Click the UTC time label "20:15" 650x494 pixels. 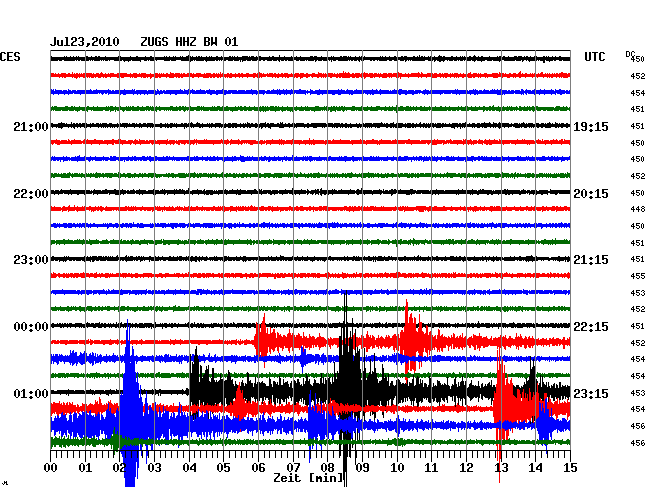pos(591,194)
